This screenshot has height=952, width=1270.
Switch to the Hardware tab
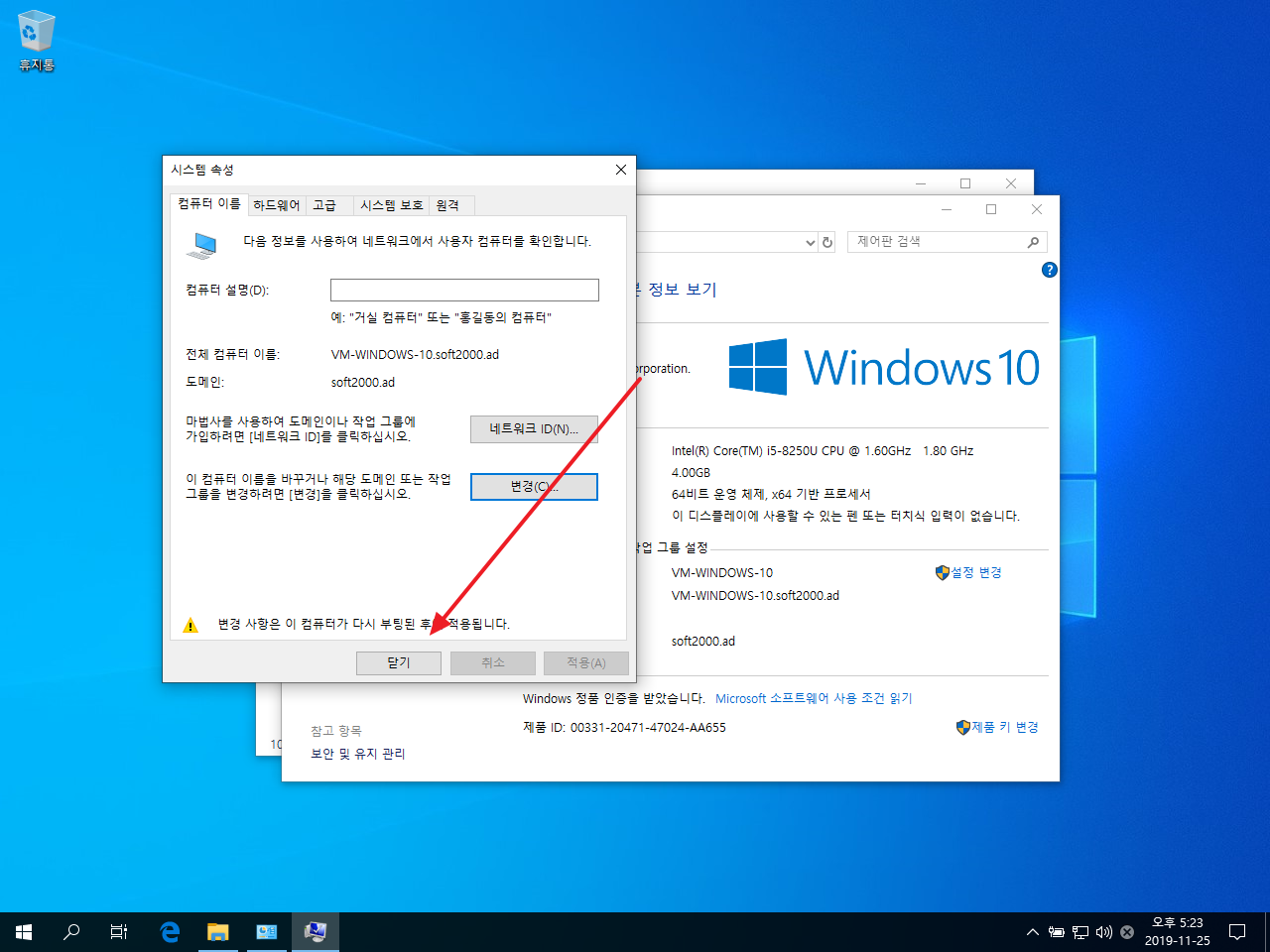point(276,205)
